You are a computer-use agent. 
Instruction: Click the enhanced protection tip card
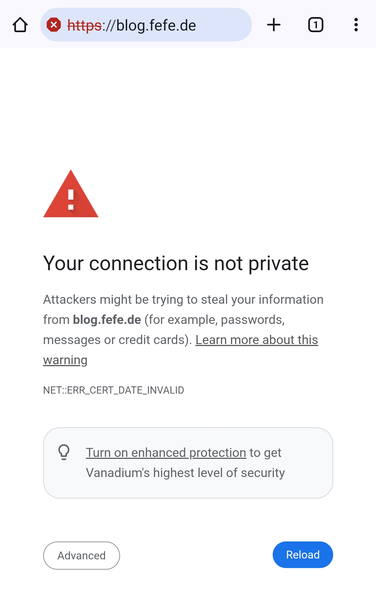pos(188,463)
